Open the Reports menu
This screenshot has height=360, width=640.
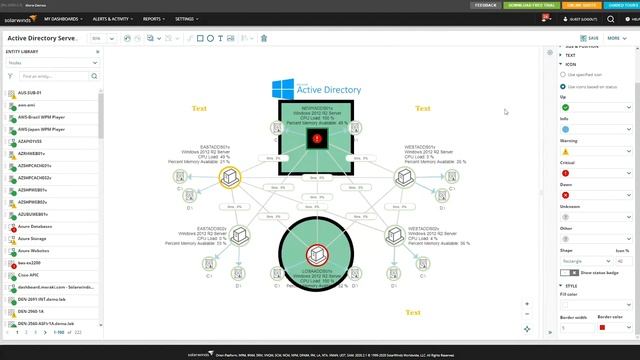point(154,19)
